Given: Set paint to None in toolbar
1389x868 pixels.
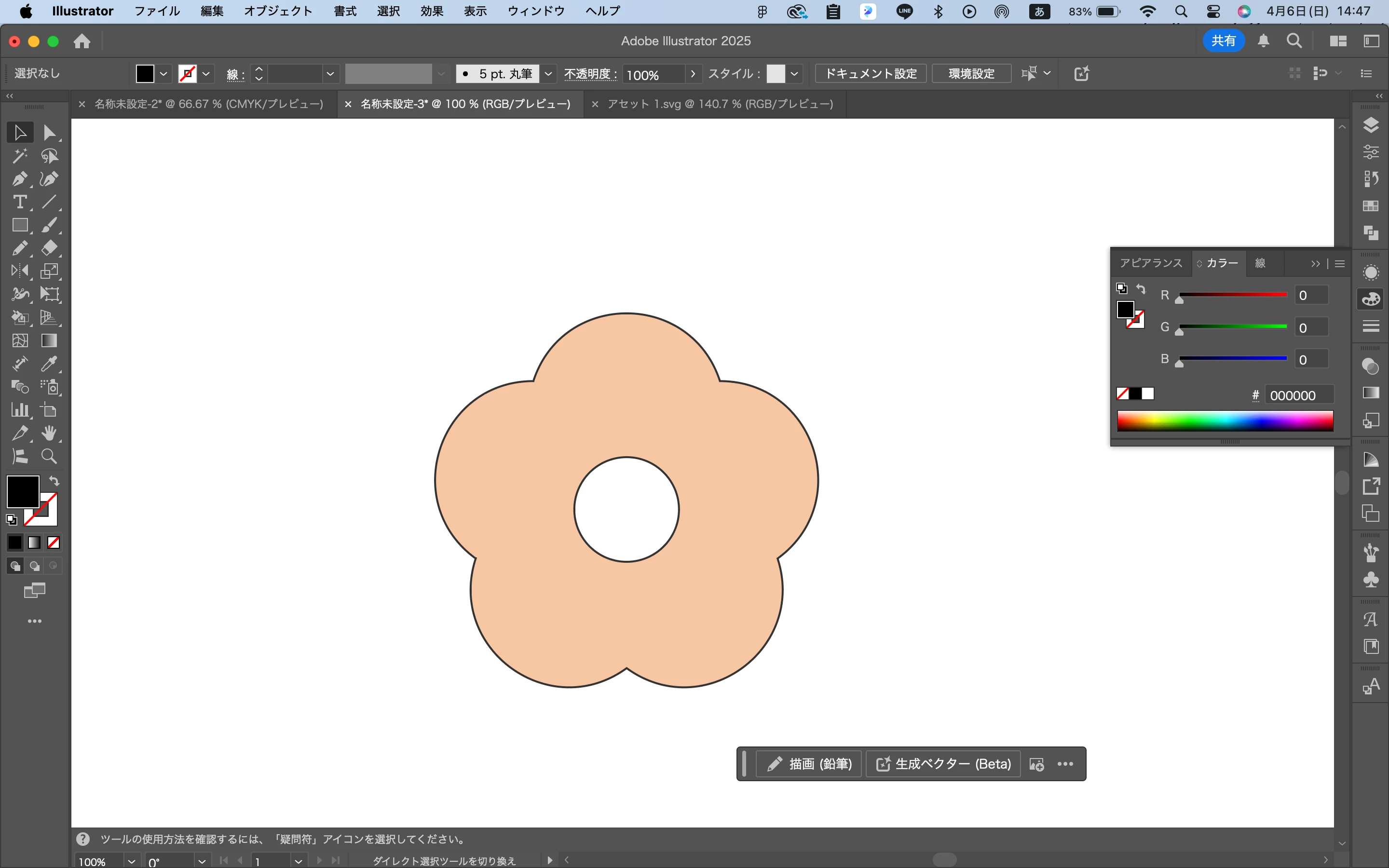Looking at the screenshot, I should (x=54, y=542).
